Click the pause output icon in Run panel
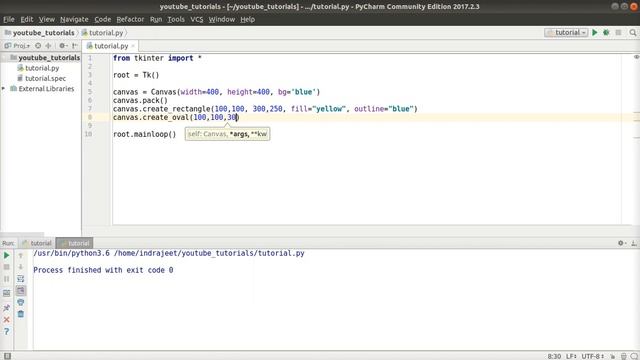This screenshot has height=360, width=640. pos(7,279)
